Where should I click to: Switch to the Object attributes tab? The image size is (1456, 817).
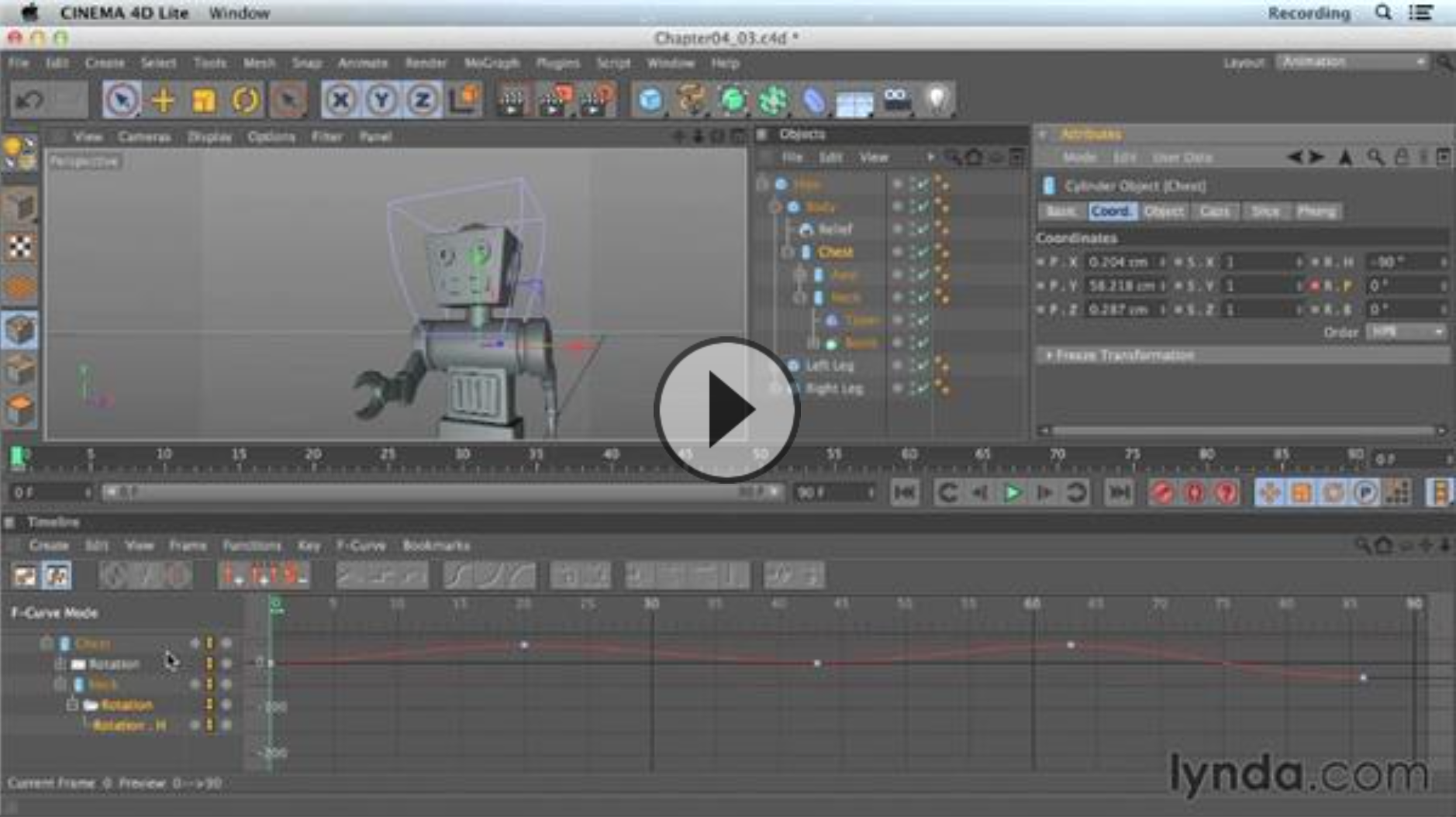(1164, 211)
